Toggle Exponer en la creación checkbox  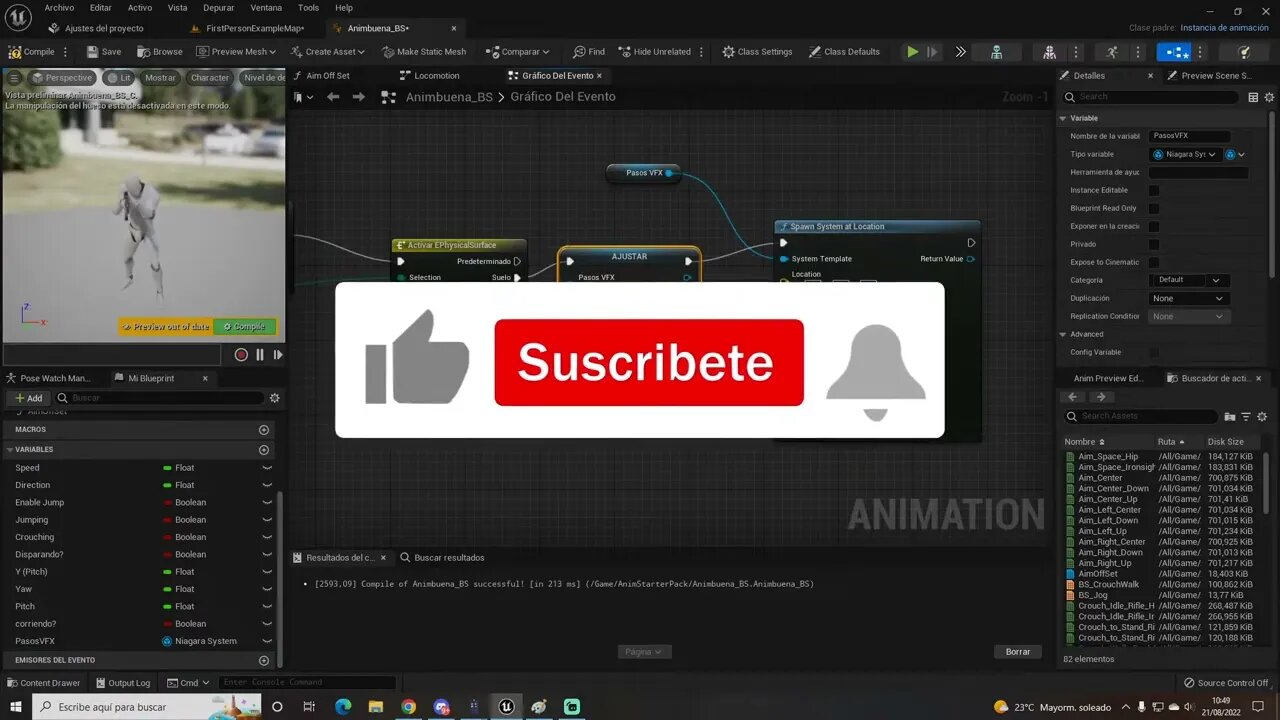tap(1154, 226)
